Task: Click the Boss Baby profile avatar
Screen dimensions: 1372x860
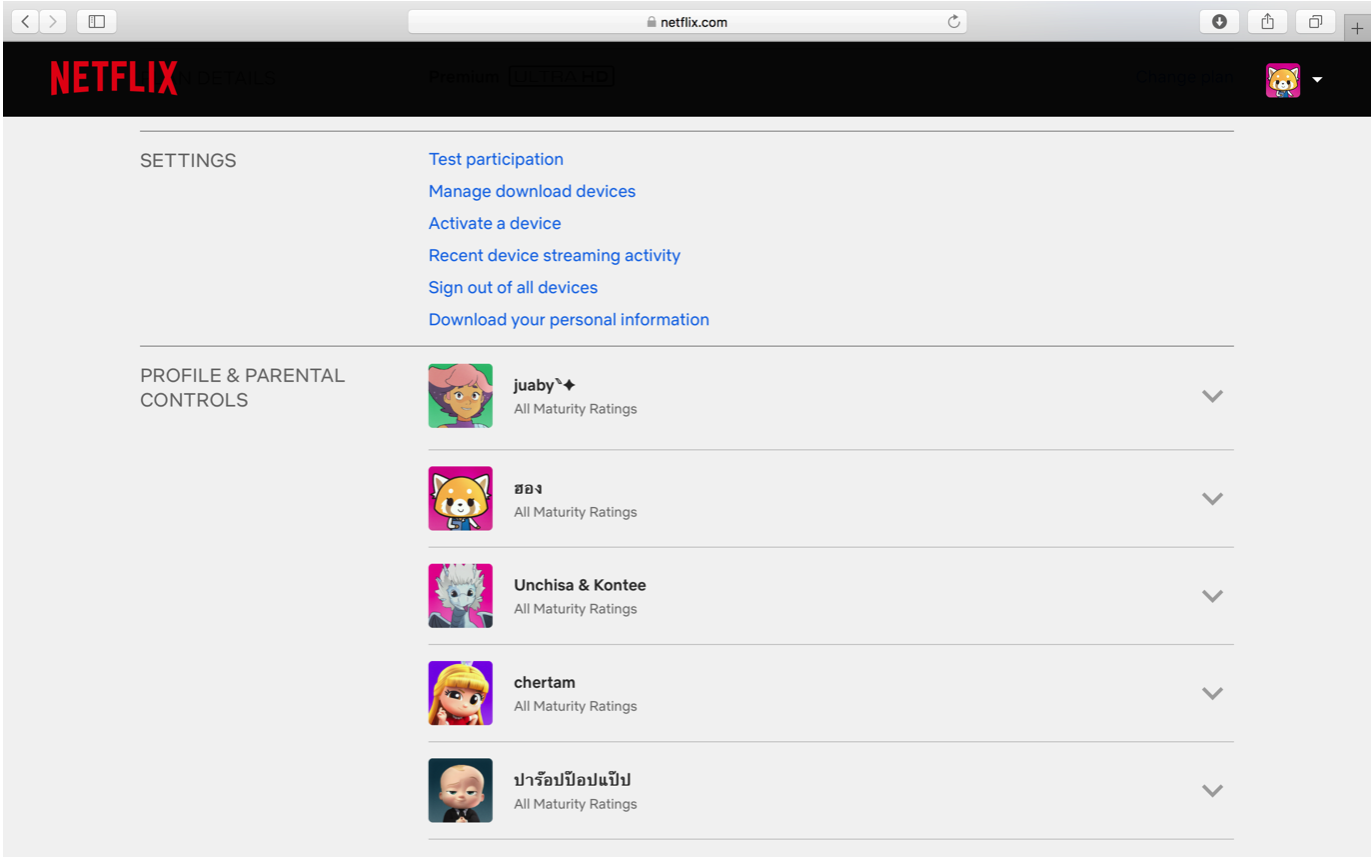Action: pyautogui.click(x=460, y=790)
